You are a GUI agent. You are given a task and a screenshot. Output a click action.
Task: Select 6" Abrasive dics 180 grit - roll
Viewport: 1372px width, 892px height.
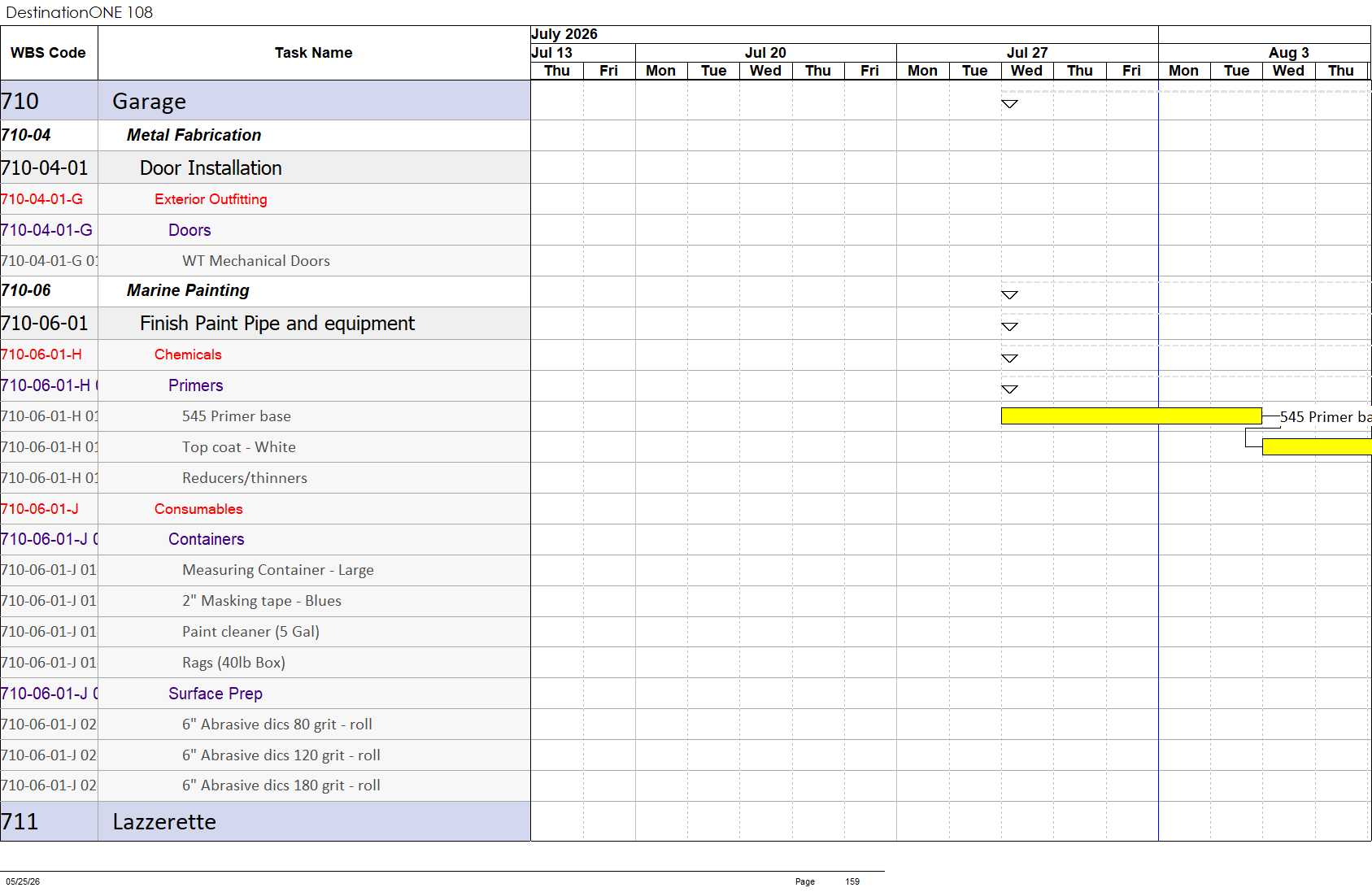tap(281, 785)
